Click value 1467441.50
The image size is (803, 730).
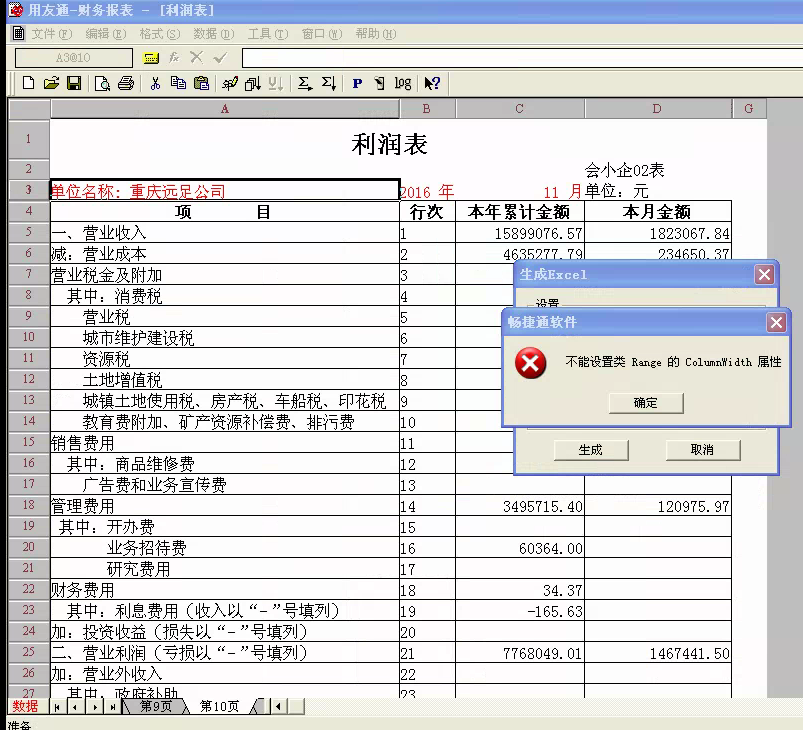[689, 654]
